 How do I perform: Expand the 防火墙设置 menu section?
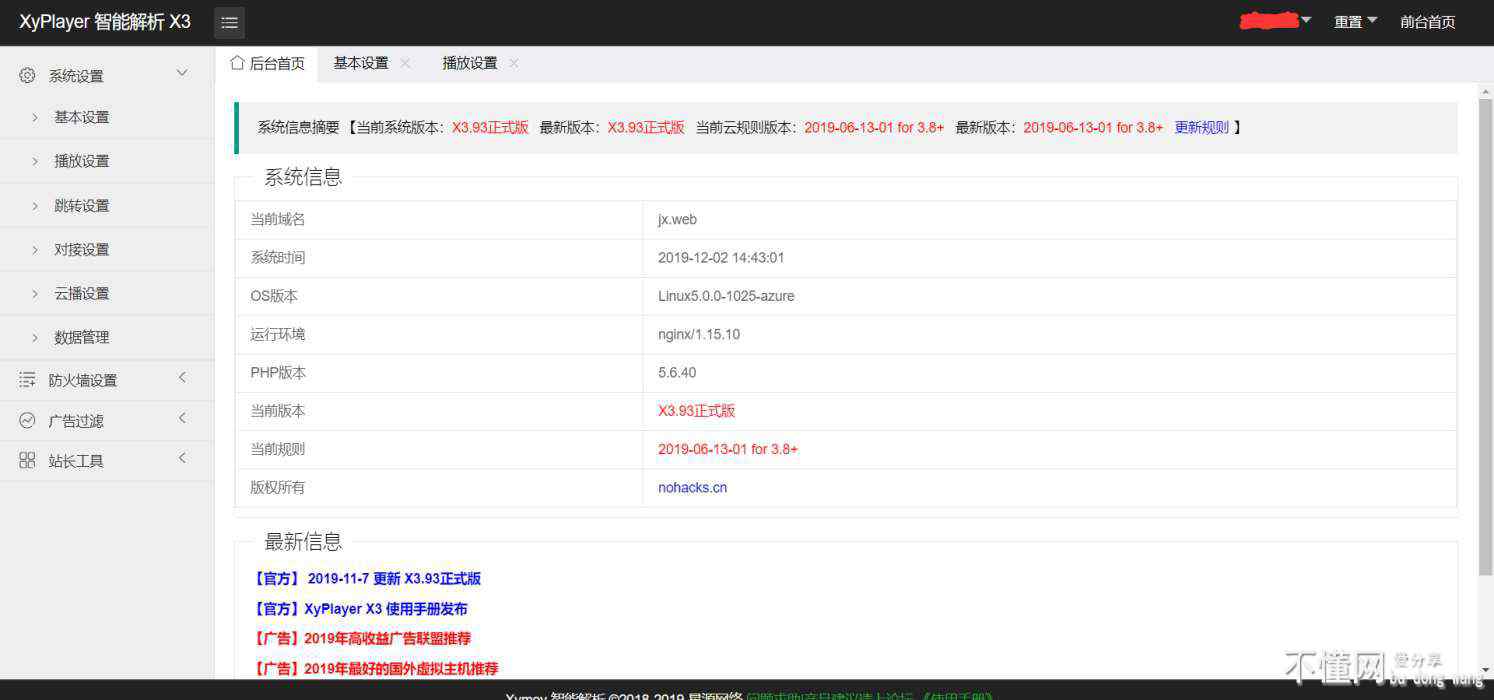(x=182, y=378)
